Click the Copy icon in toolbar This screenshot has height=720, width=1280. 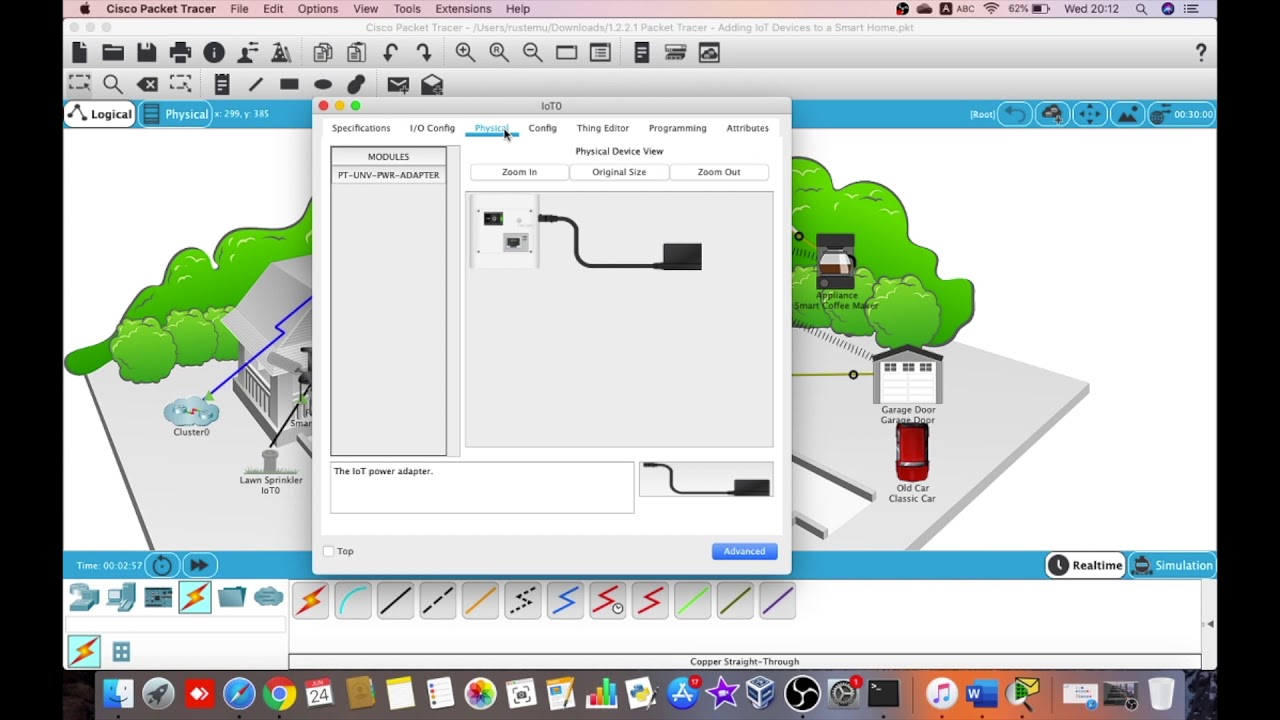(x=322, y=53)
